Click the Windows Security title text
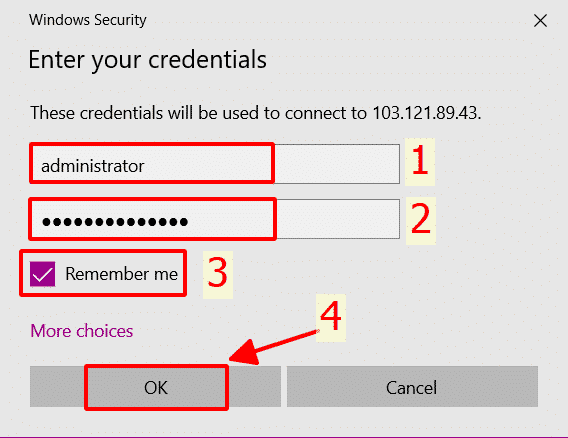This screenshot has width=568, height=438. [88, 20]
